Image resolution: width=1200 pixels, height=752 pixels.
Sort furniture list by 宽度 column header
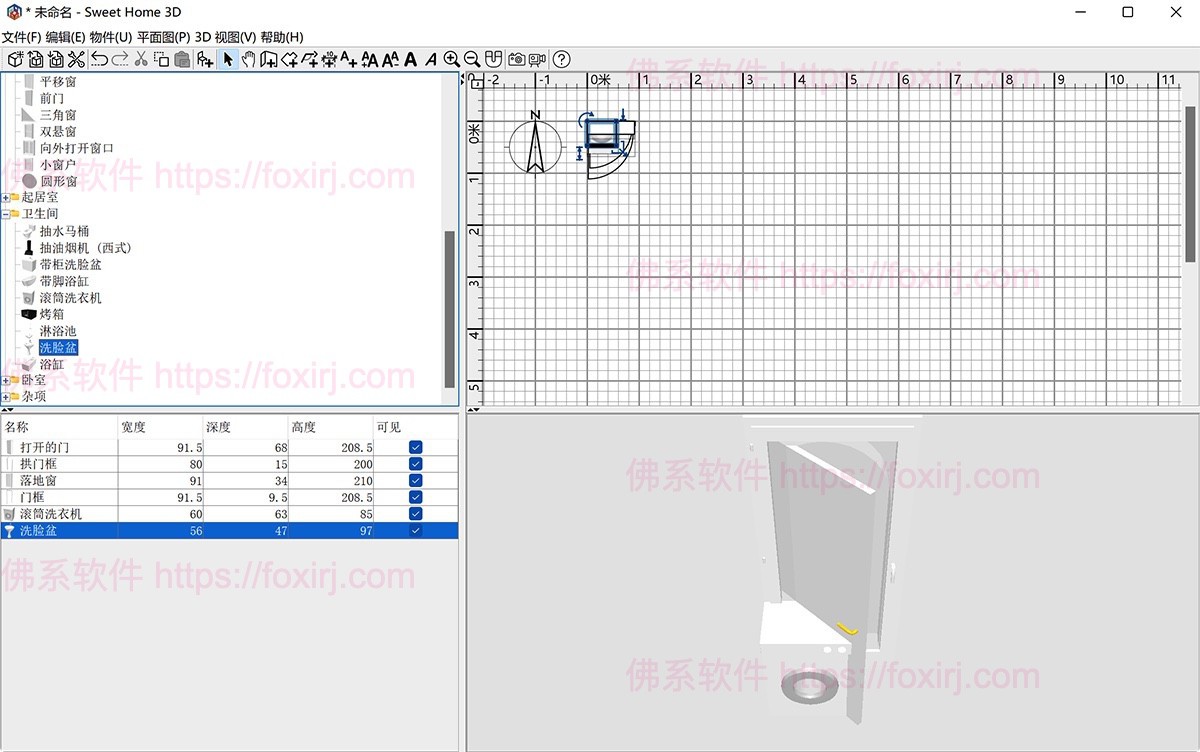[x=160, y=427]
